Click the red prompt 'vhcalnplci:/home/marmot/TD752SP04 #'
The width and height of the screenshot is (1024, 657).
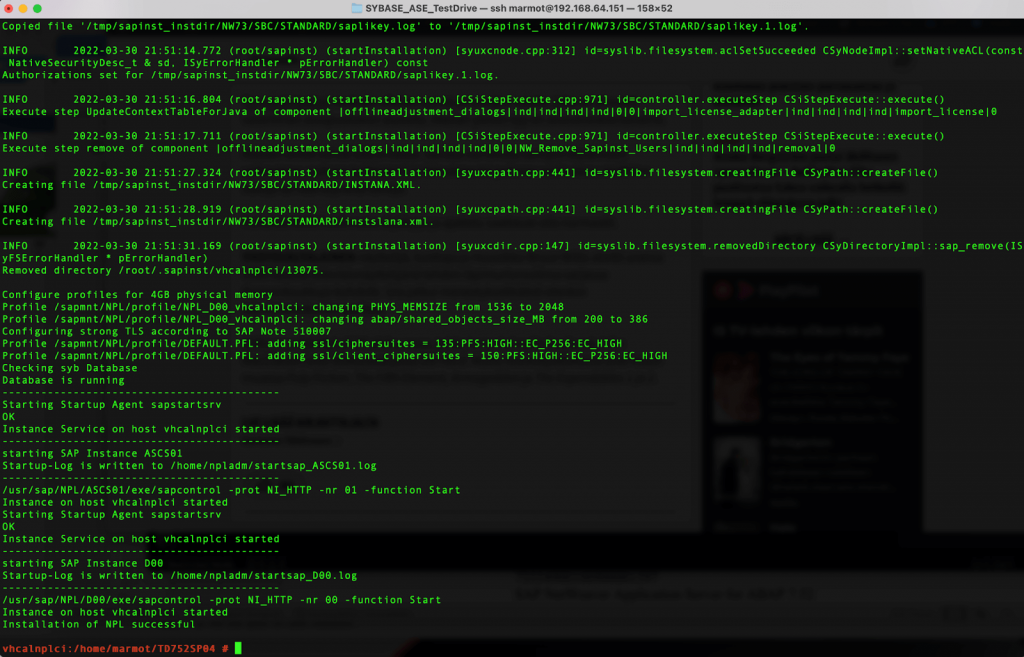click(x=115, y=649)
